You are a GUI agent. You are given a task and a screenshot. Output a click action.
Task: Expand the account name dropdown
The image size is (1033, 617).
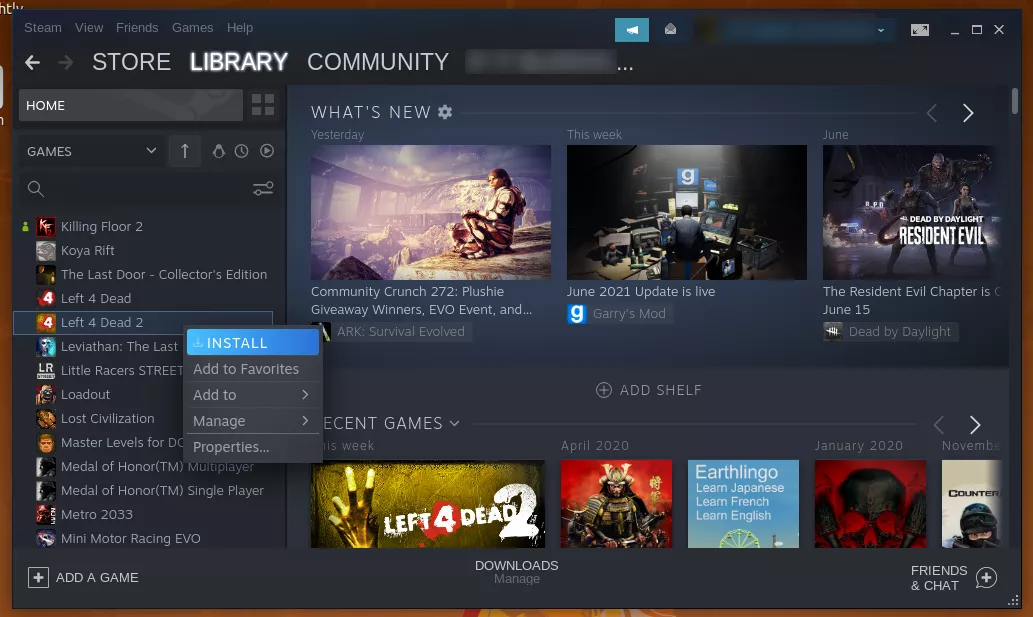(880, 30)
